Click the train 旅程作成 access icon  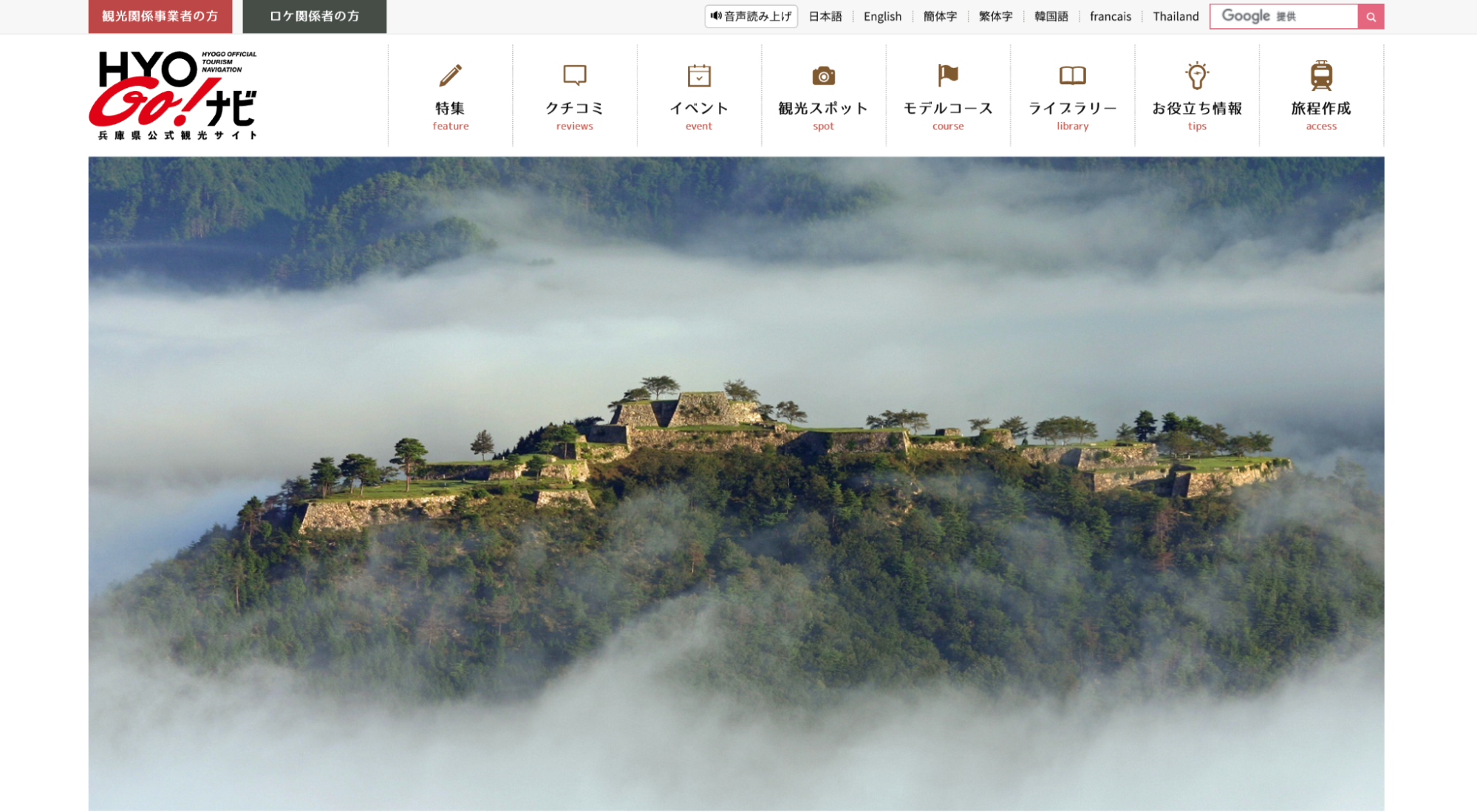point(1321,75)
